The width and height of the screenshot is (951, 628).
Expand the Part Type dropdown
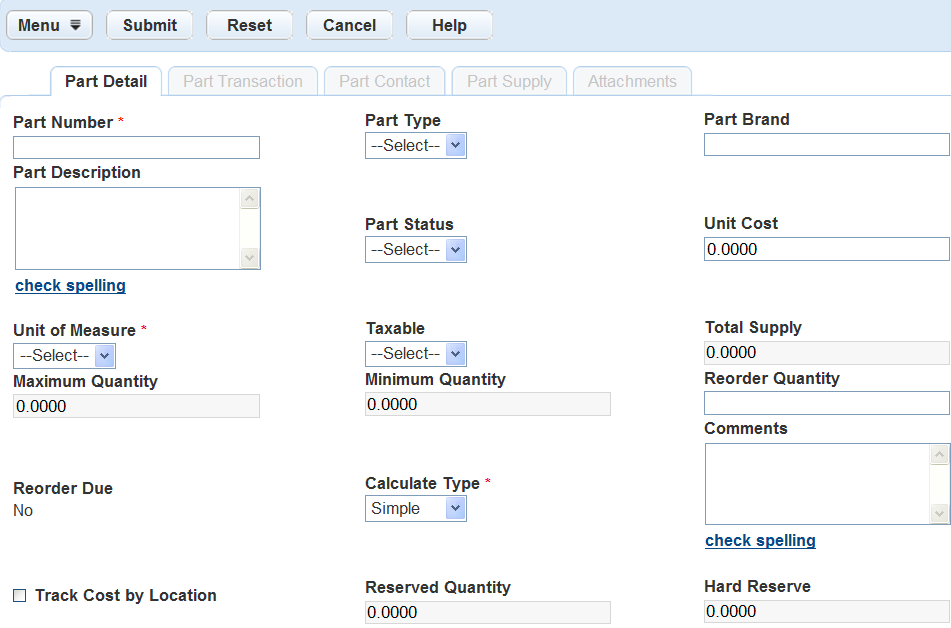(x=415, y=146)
